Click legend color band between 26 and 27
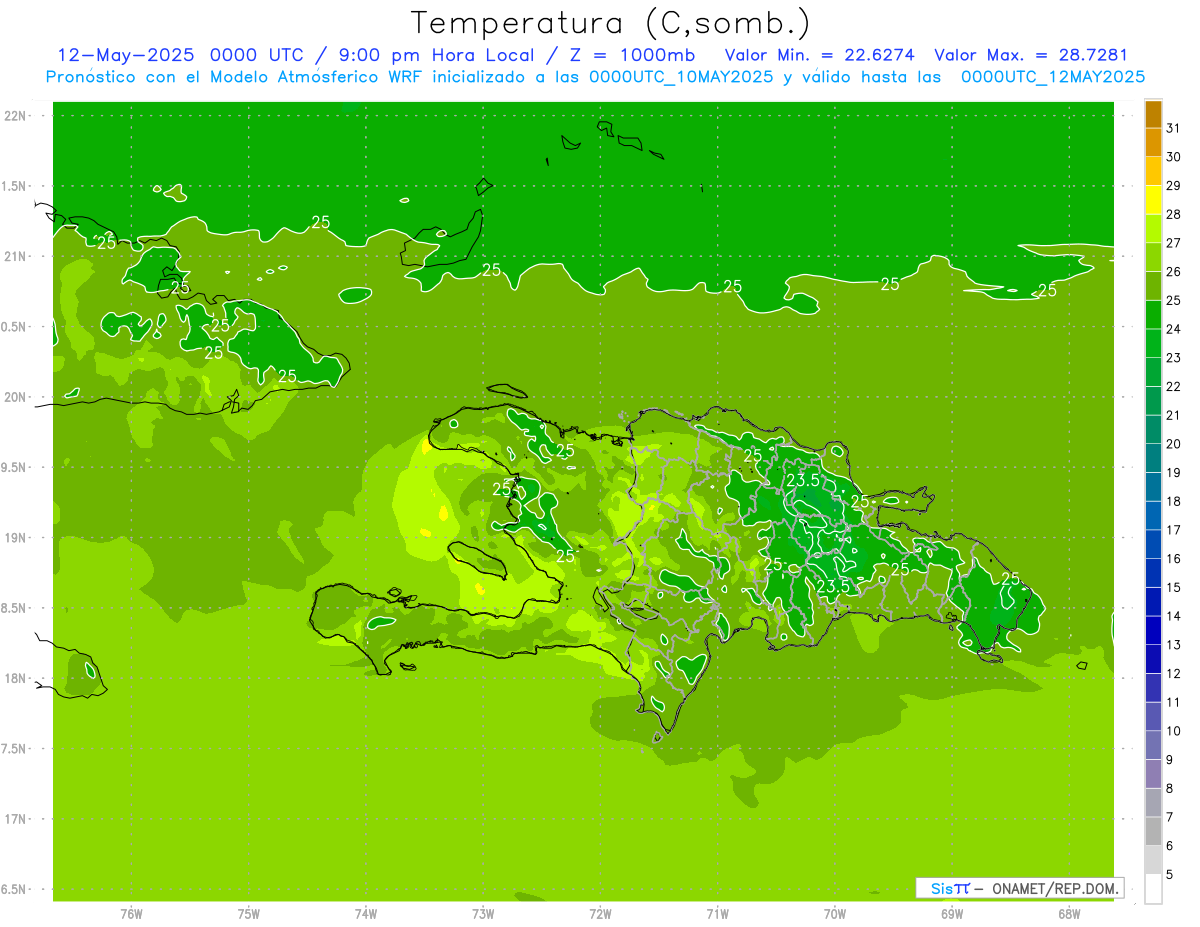This screenshot has width=1200, height=927. point(1153,258)
